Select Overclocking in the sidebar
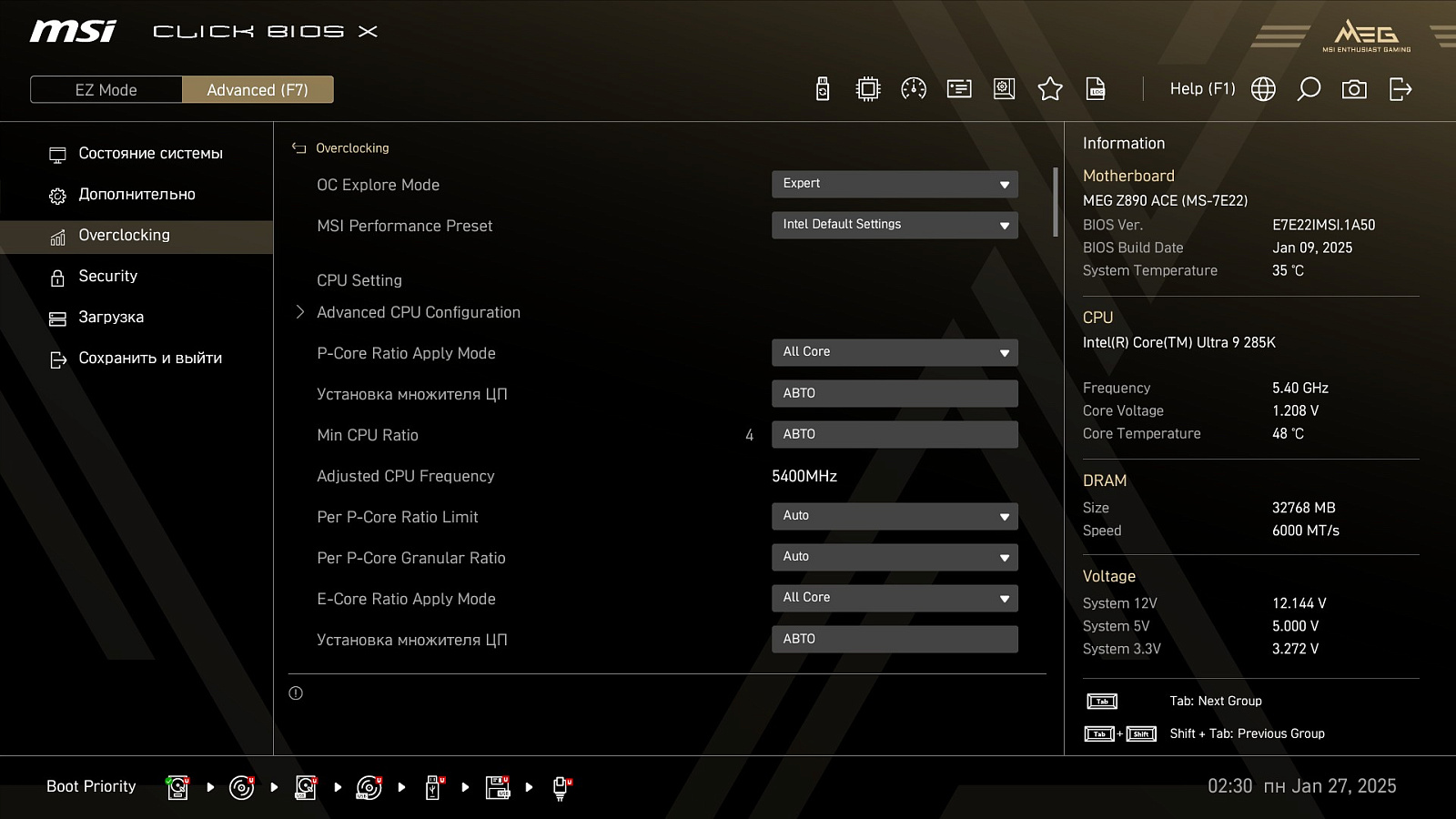 point(136,235)
